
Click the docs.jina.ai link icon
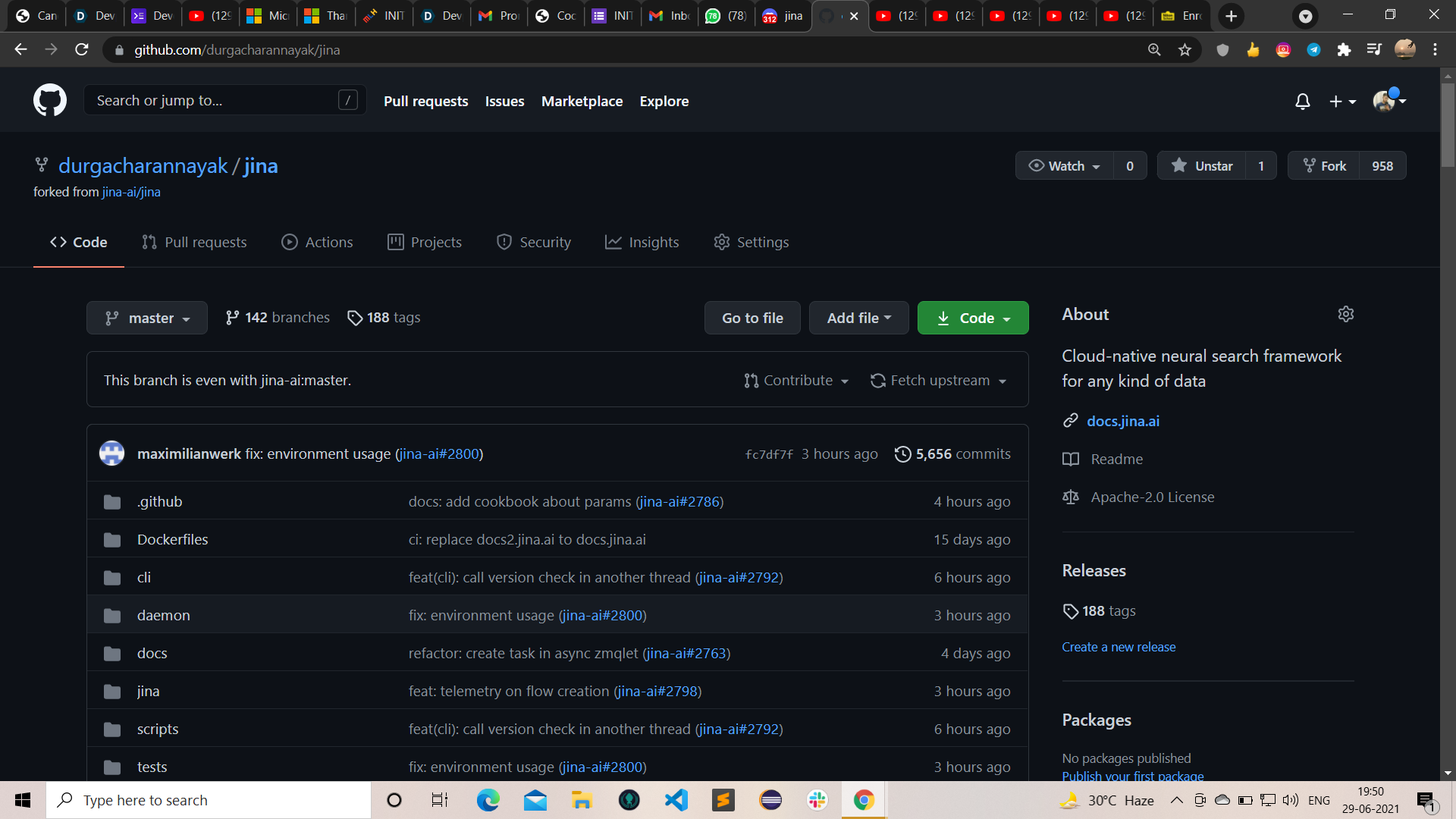(x=1070, y=421)
